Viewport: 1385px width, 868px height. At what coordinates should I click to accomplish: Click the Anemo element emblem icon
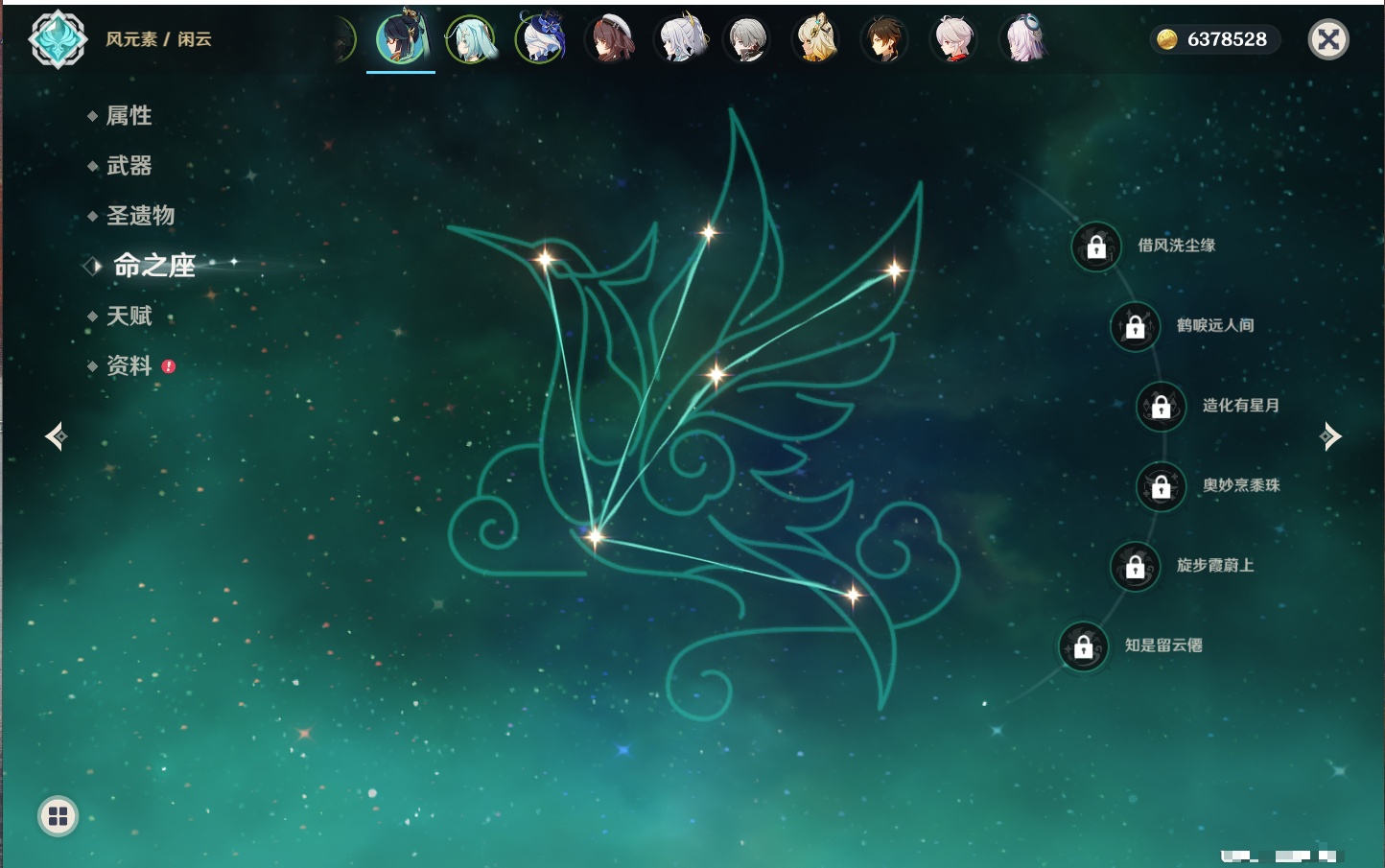tap(58, 39)
